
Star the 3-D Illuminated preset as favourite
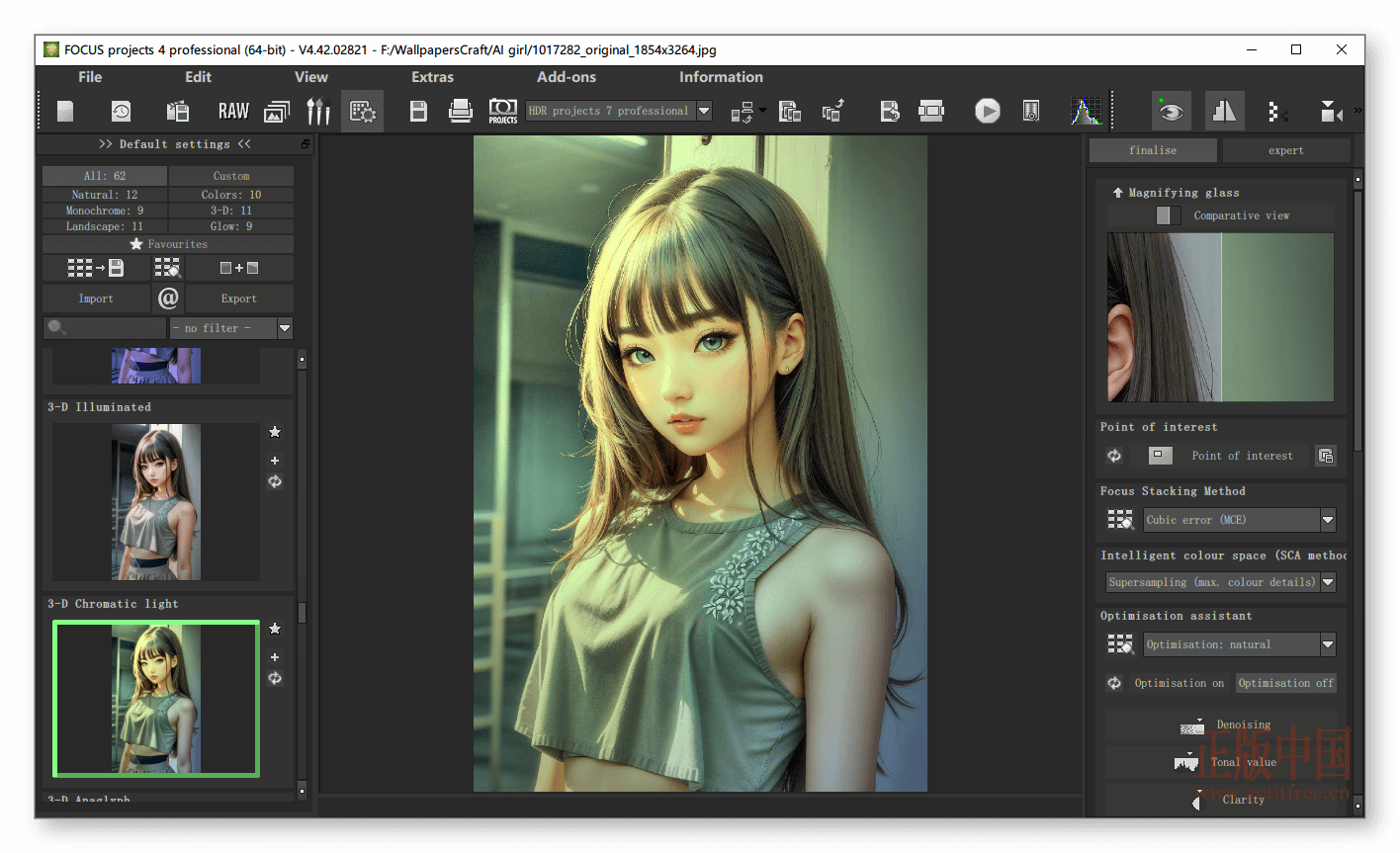pos(275,432)
